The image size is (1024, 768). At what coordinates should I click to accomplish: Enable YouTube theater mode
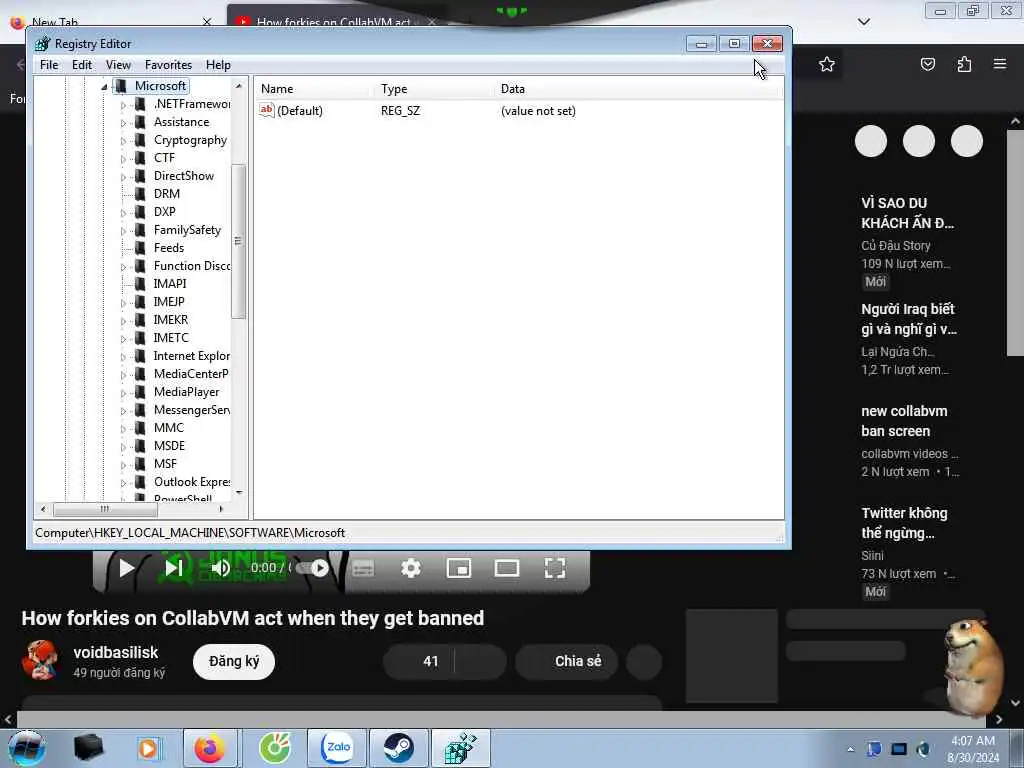coord(507,568)
